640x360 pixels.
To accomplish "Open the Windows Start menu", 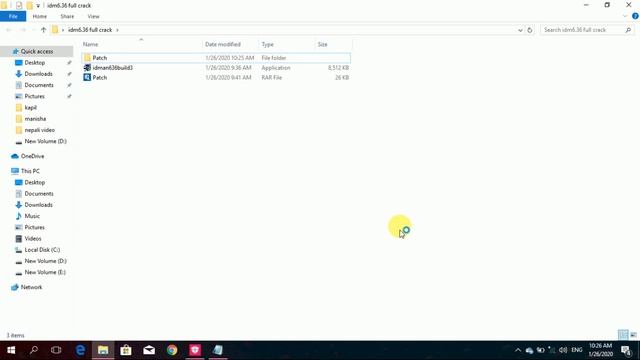I will (x=11, y=350).
